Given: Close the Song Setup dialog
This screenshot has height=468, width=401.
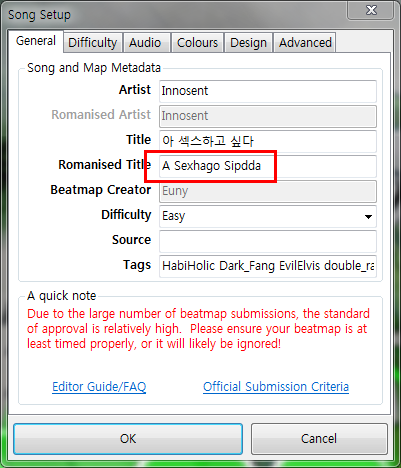Looking at the screenshot, I should 371,10.
